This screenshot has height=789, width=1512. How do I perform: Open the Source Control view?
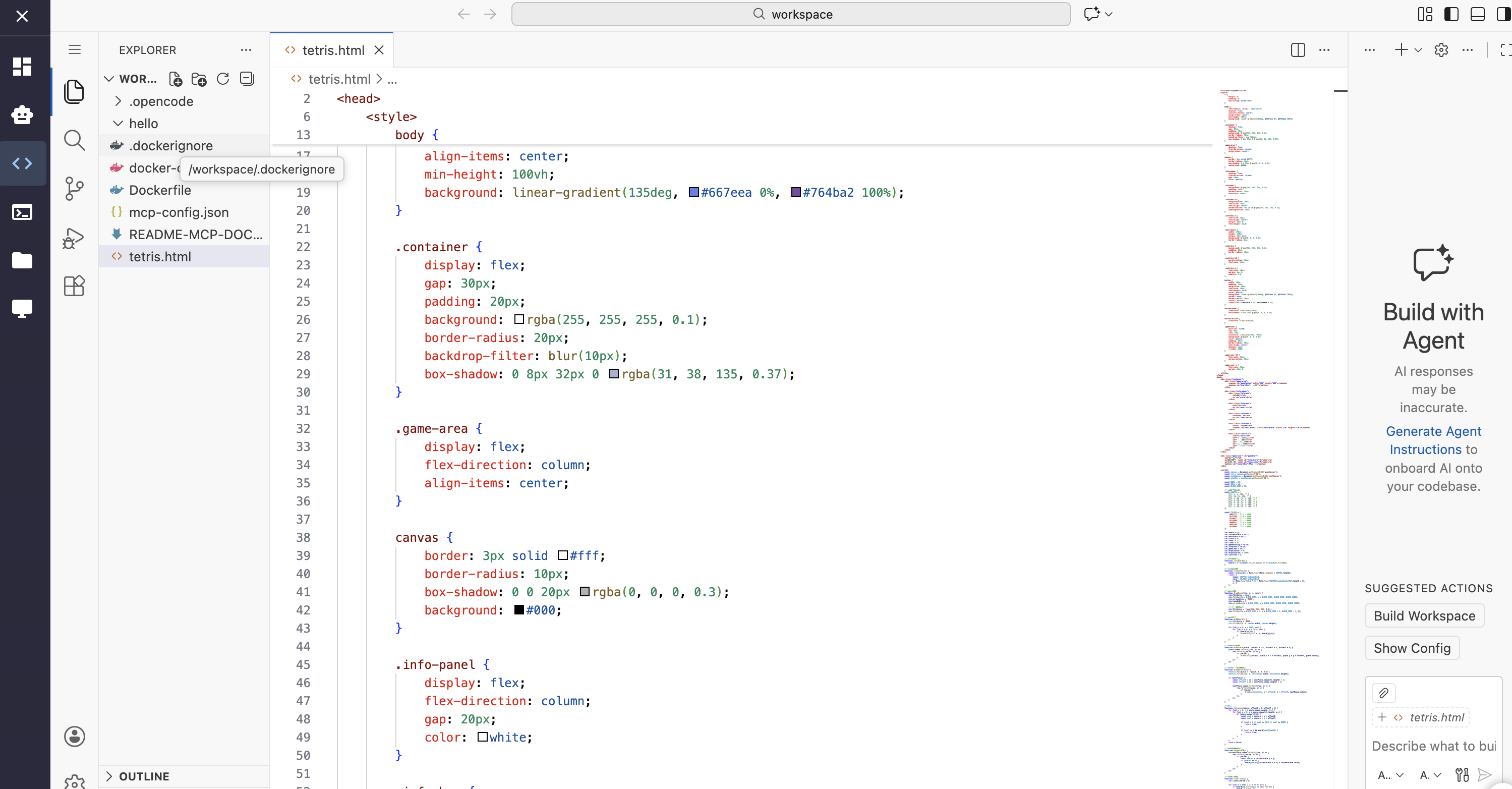pyautogui.click(x=75, y=189)
